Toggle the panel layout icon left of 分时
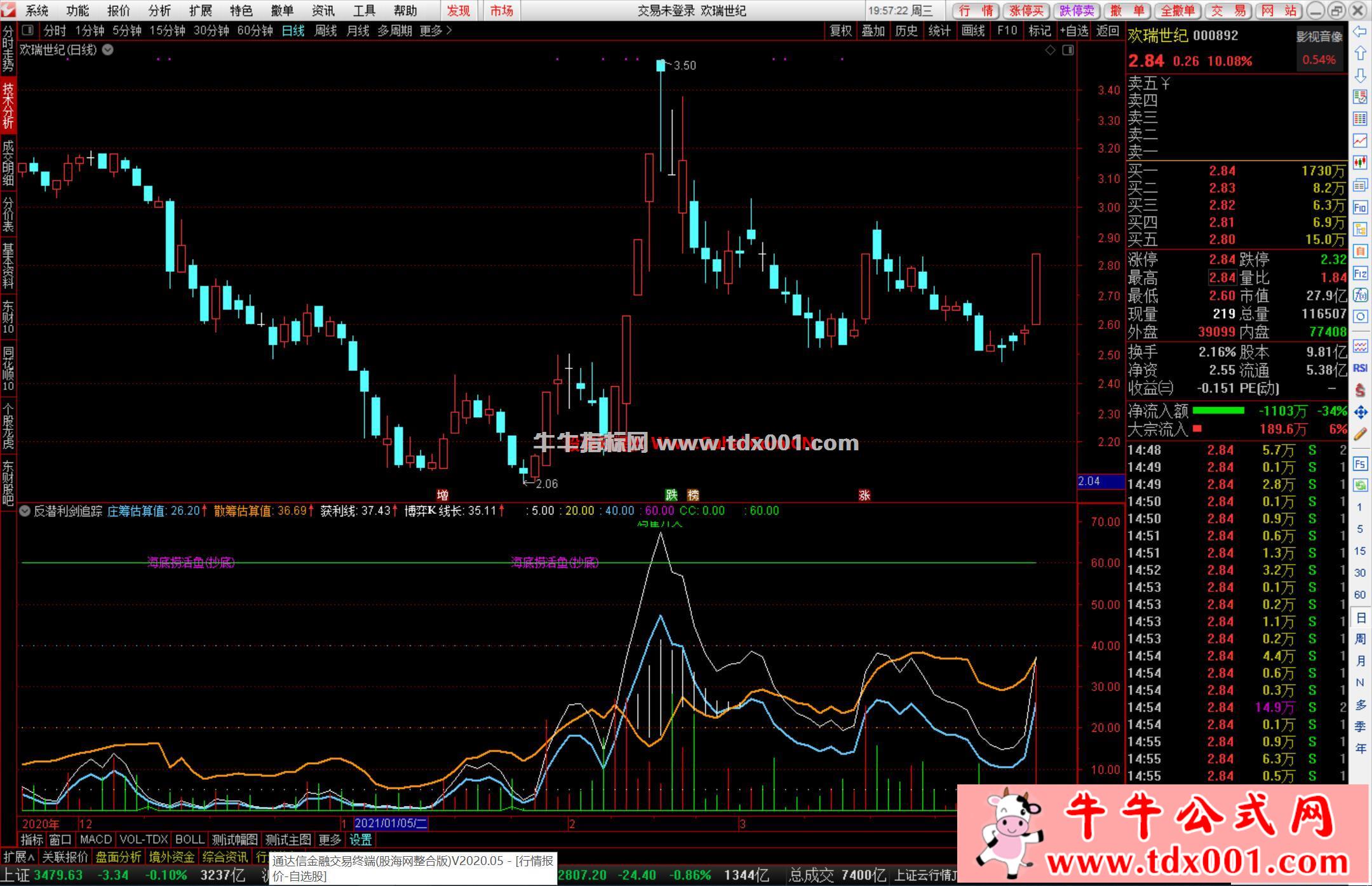1372x886 pixels. coord(27,30)
